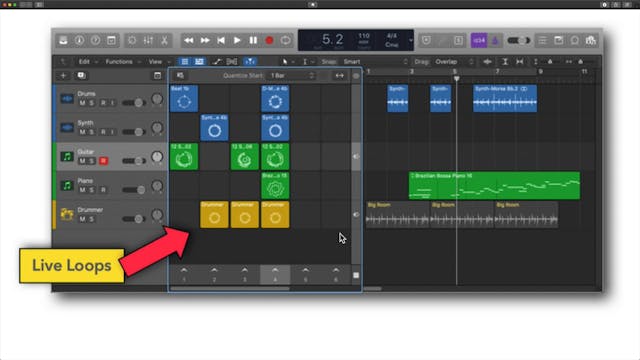The image size is (640, 360).
Task: Toggle Catch playhead button
Action: click(x=250, y=62)
